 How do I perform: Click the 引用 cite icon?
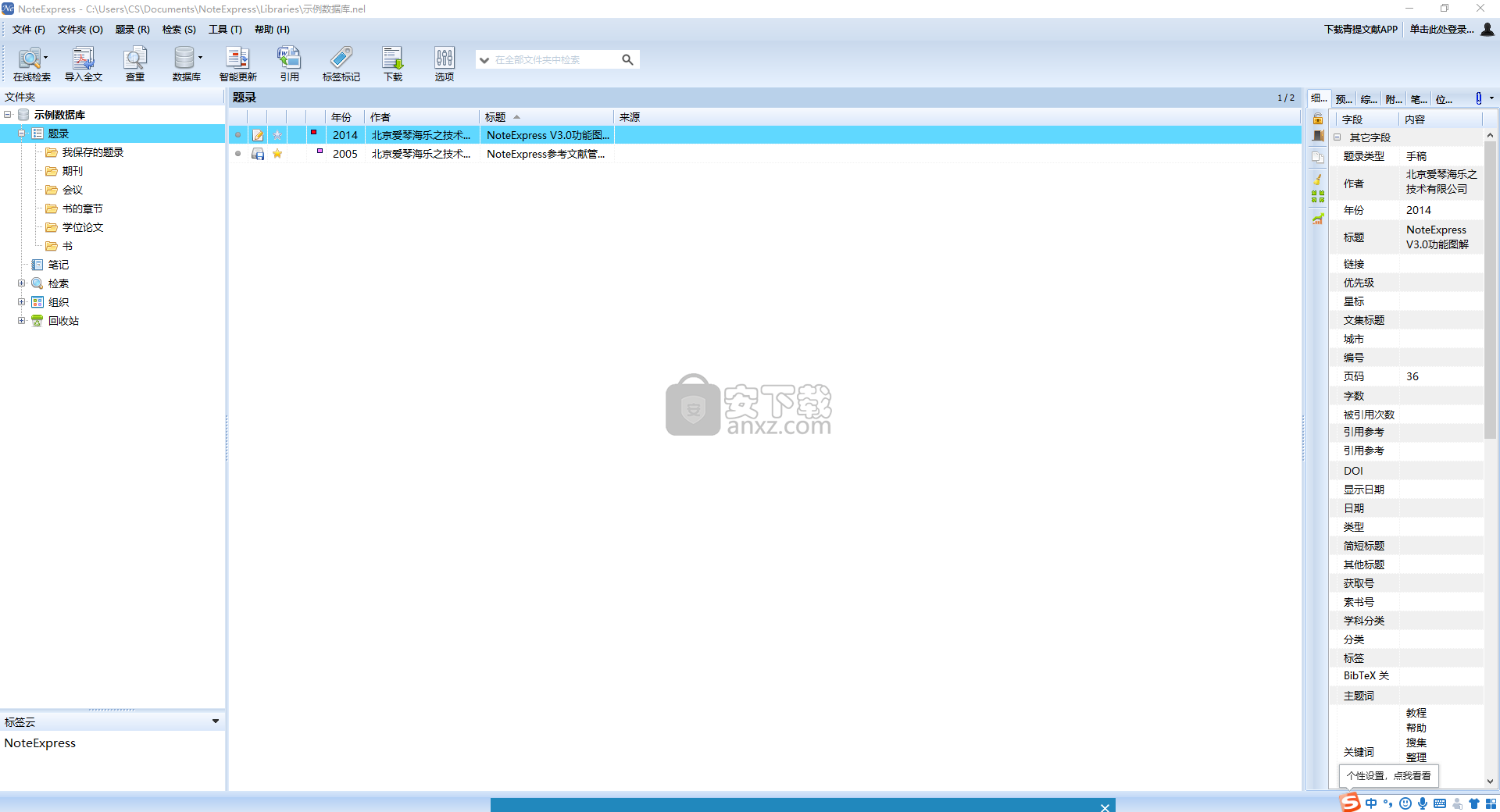pos(289,63)
